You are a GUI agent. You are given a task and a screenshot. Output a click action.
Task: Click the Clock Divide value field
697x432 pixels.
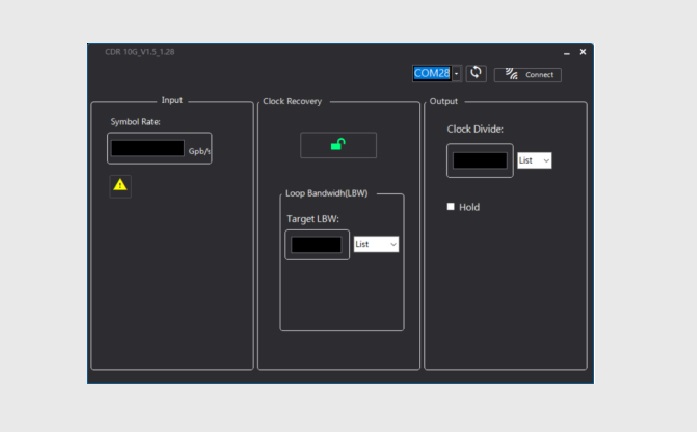(480, 160)
